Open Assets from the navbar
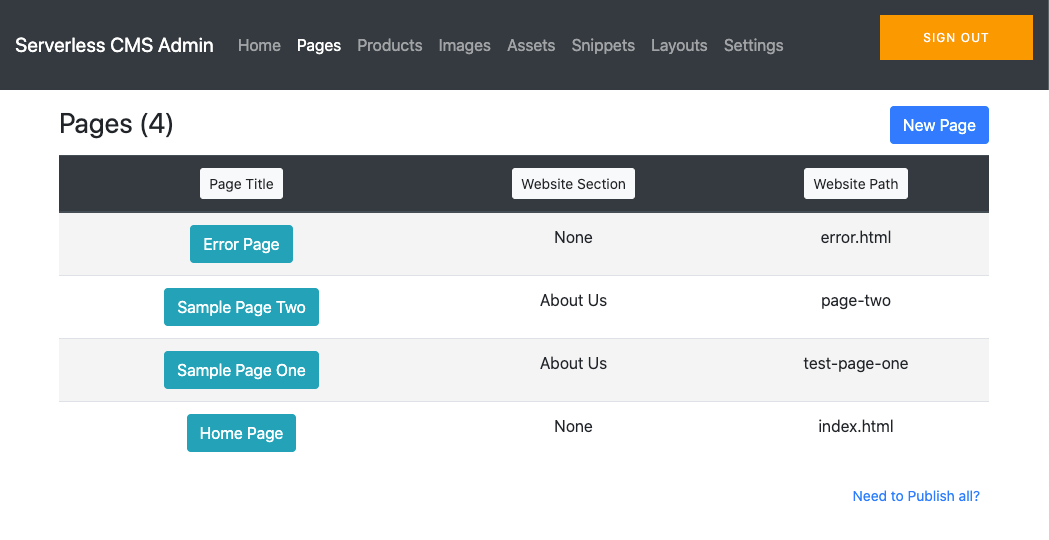 [x=531, y=45]
